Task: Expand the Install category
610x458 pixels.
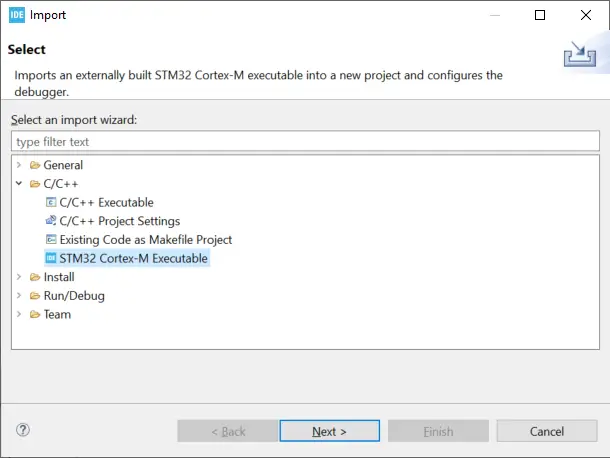Action: point(19,277)
